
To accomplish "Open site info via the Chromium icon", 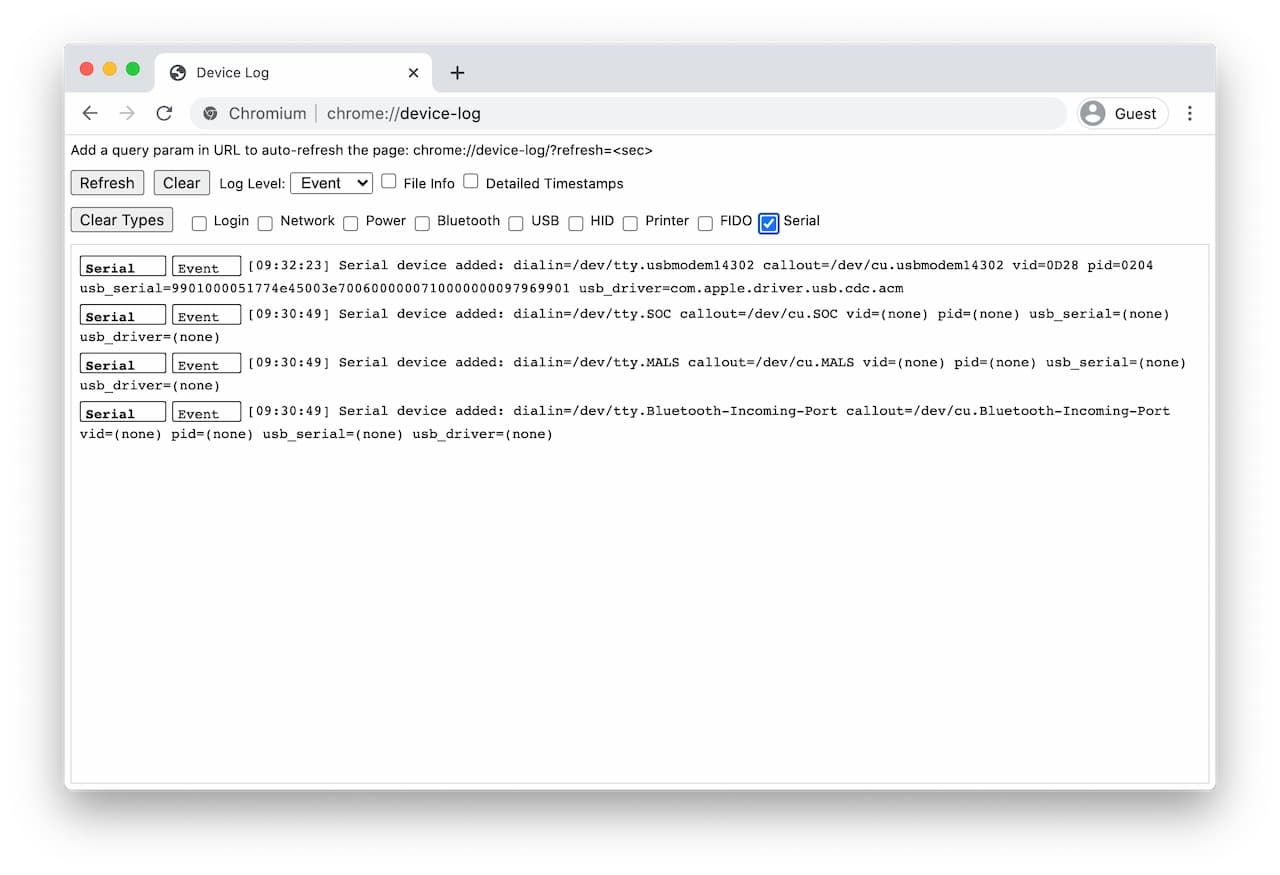I will (x=210, y=113).
